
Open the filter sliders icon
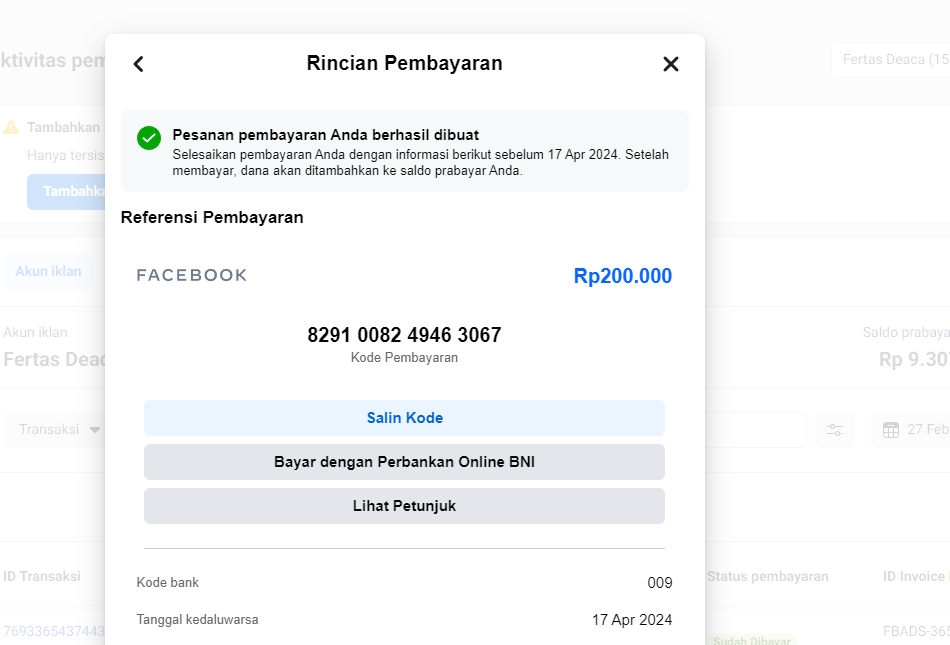tap(835, 430)
